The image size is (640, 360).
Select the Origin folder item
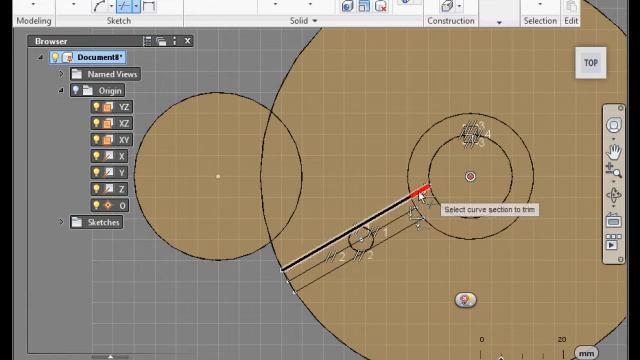(97, 91)
